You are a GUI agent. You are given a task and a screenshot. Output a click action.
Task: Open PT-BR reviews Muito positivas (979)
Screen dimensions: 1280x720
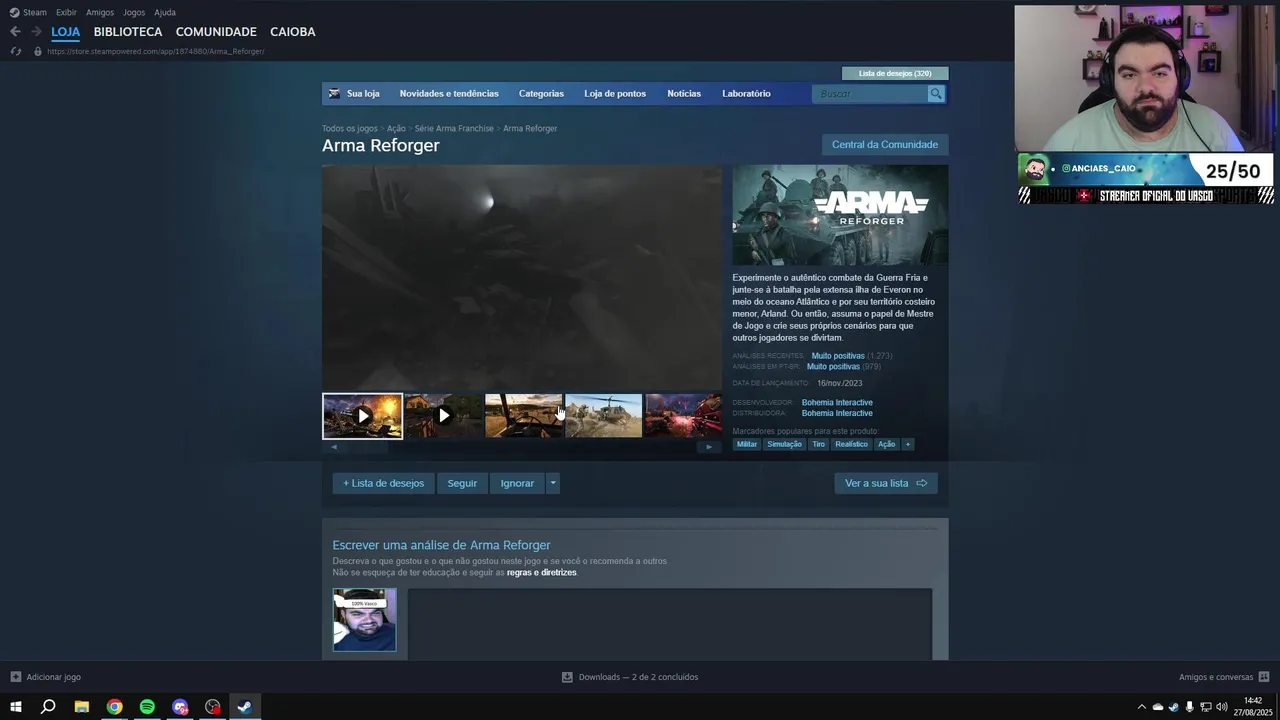pyautogui.click(x=833, y=367)
